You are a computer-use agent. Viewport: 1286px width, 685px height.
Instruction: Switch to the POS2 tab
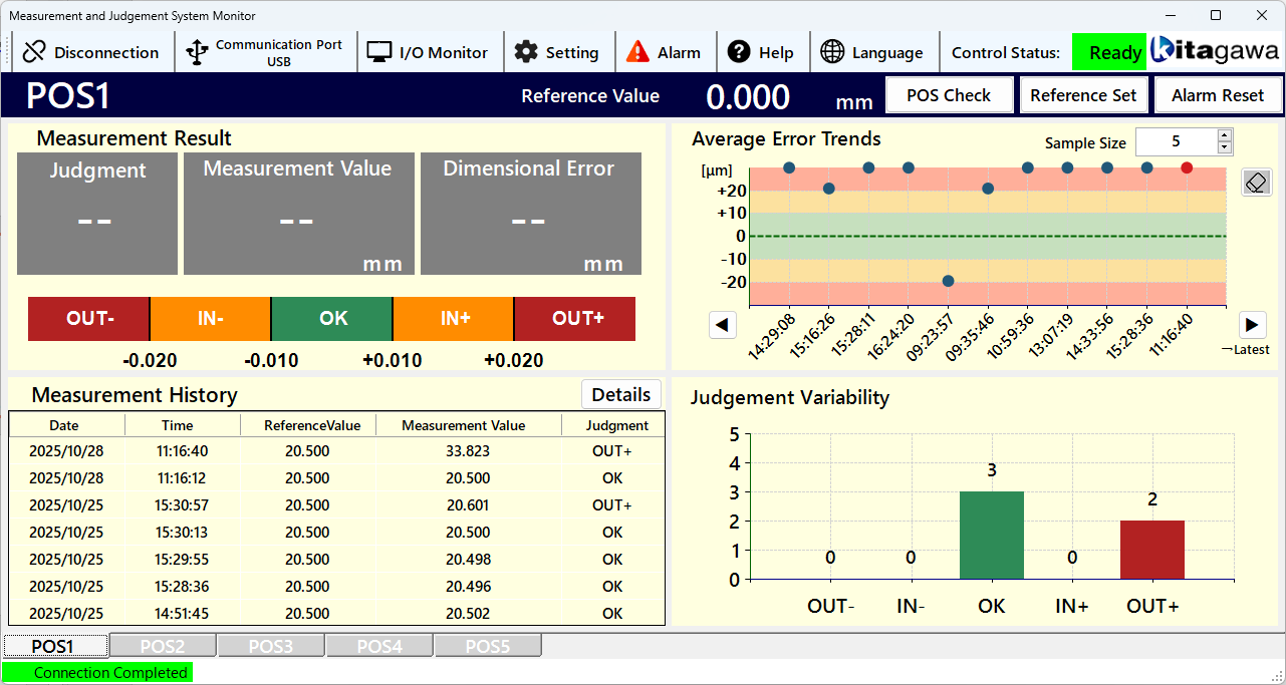(162, 646)
